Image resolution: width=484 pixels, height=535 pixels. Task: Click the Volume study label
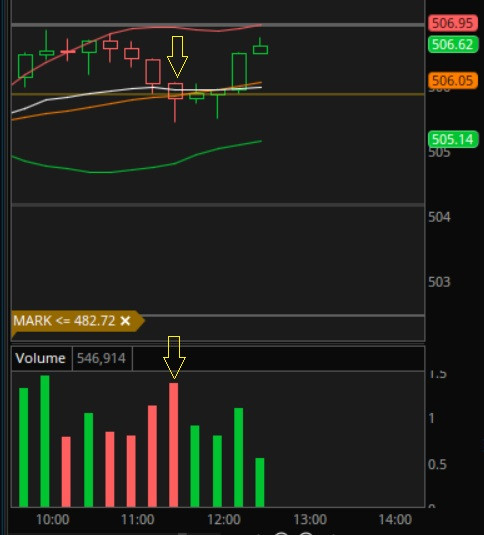[41, 358]
